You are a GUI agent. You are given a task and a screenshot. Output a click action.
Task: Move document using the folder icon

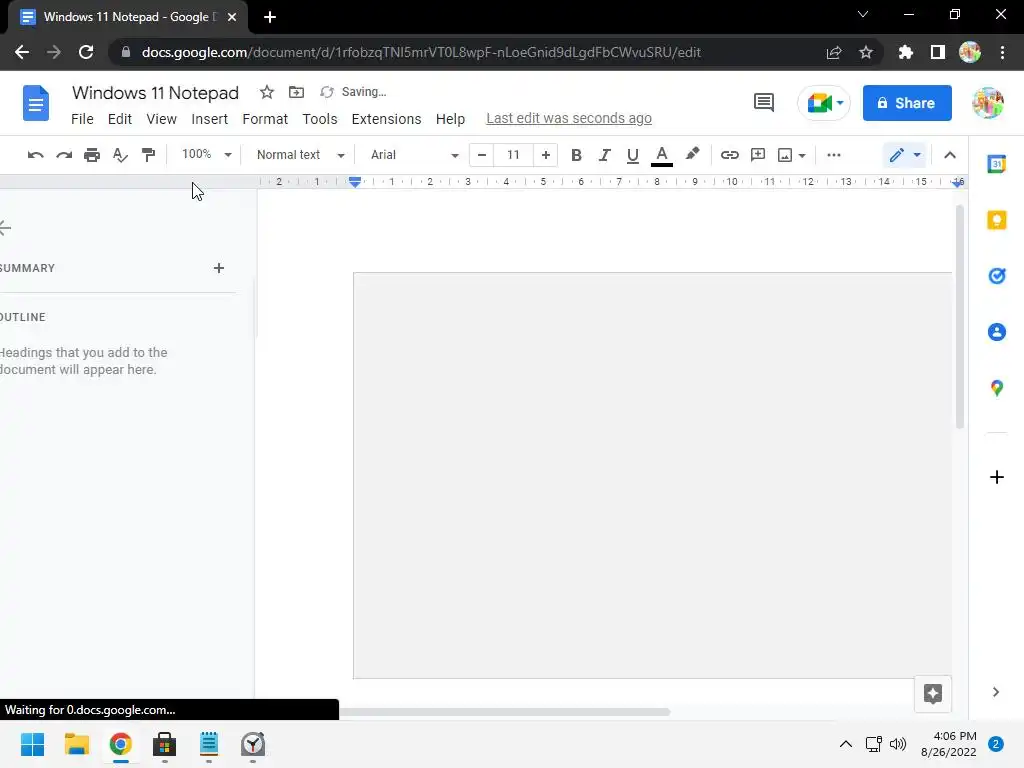(296, 92)
